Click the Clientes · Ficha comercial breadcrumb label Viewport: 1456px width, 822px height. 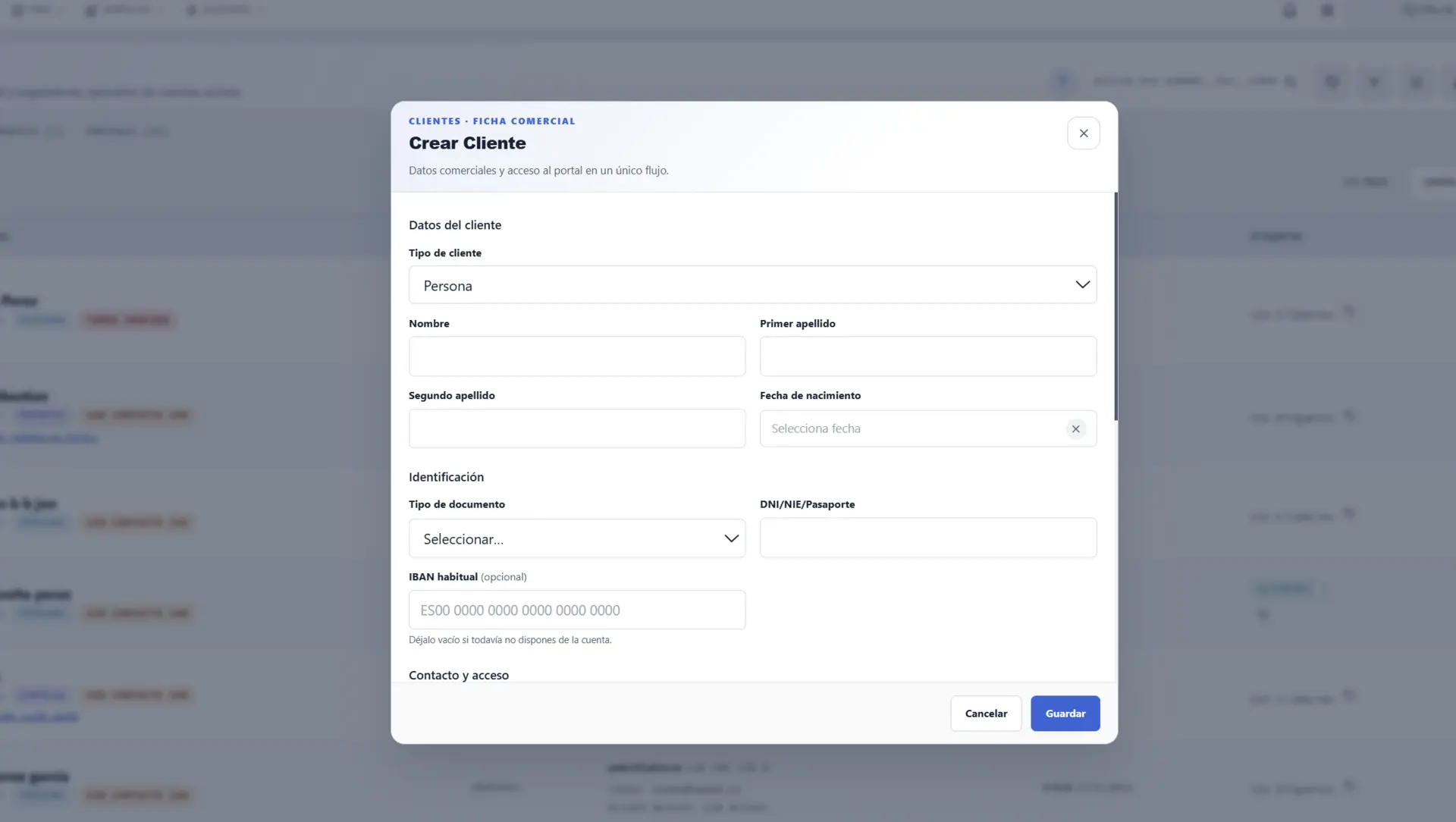point(491,121)
